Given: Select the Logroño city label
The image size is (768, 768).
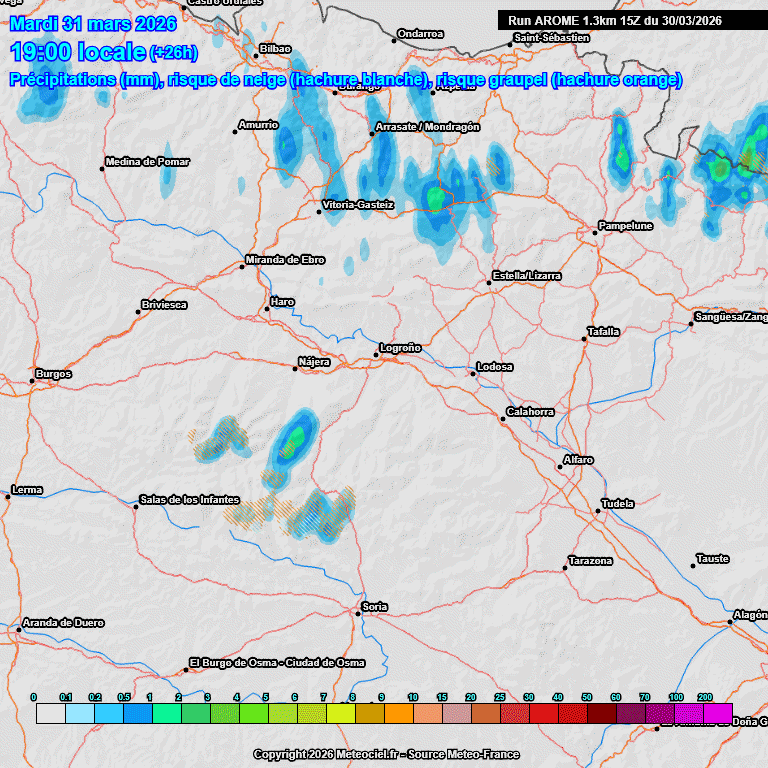Looking at the screenshot, I should (x=401, y=348).
